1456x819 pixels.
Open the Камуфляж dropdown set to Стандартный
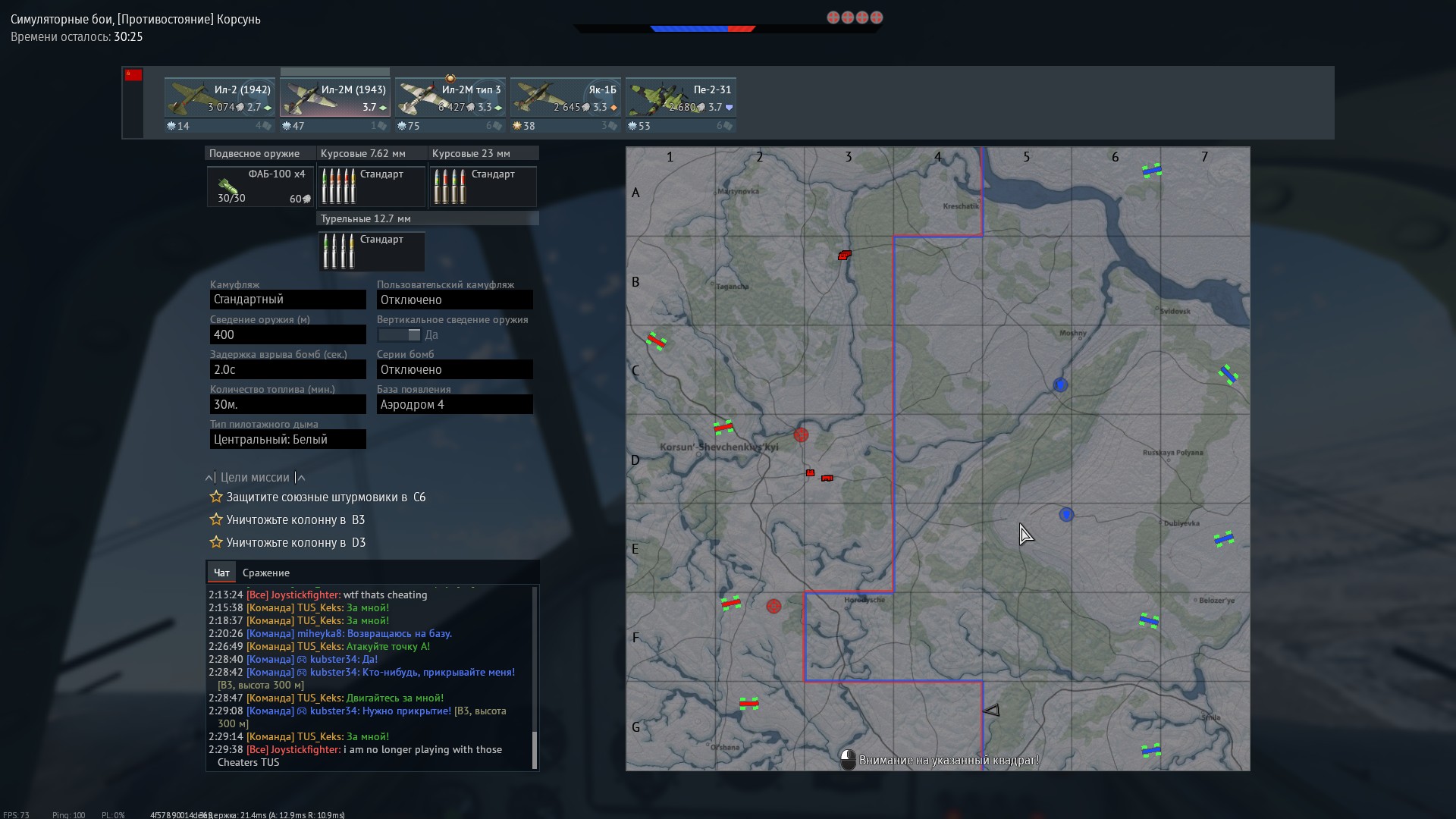point(287,300)
